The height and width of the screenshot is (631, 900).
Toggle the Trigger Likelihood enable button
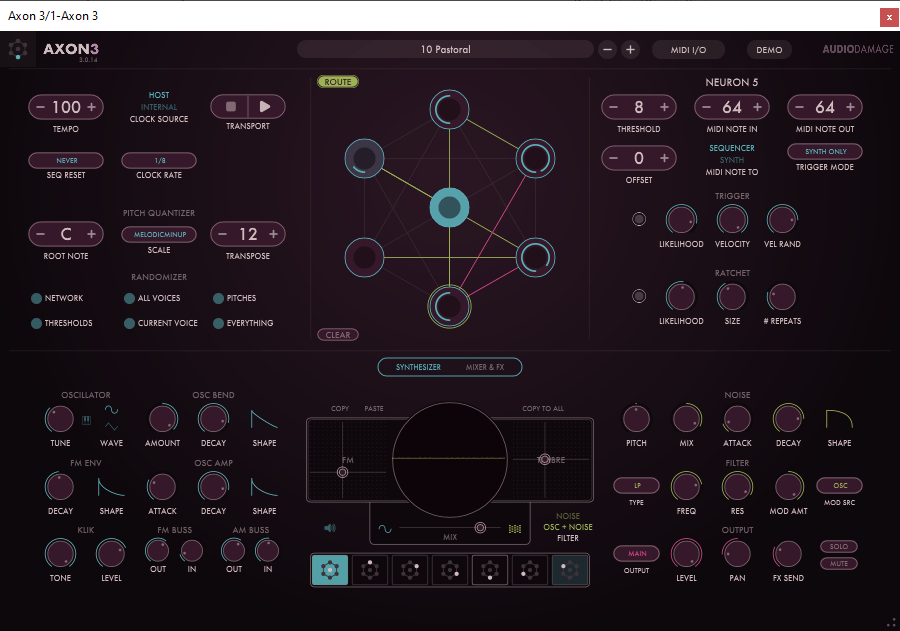[x=639, y=220]
